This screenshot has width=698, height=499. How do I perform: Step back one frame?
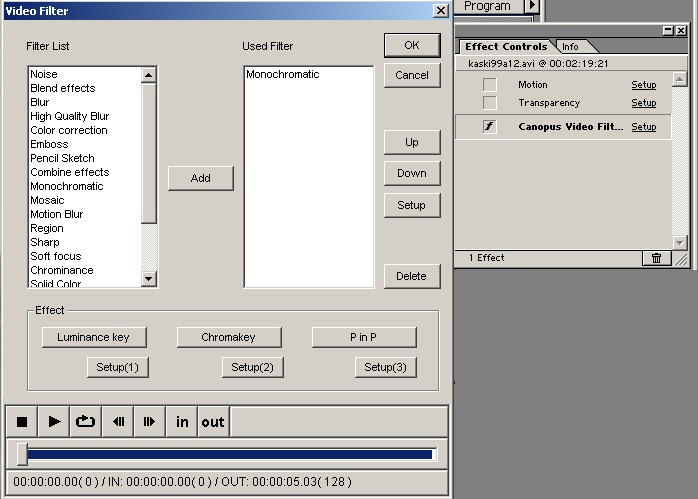[x=118, y=422]
